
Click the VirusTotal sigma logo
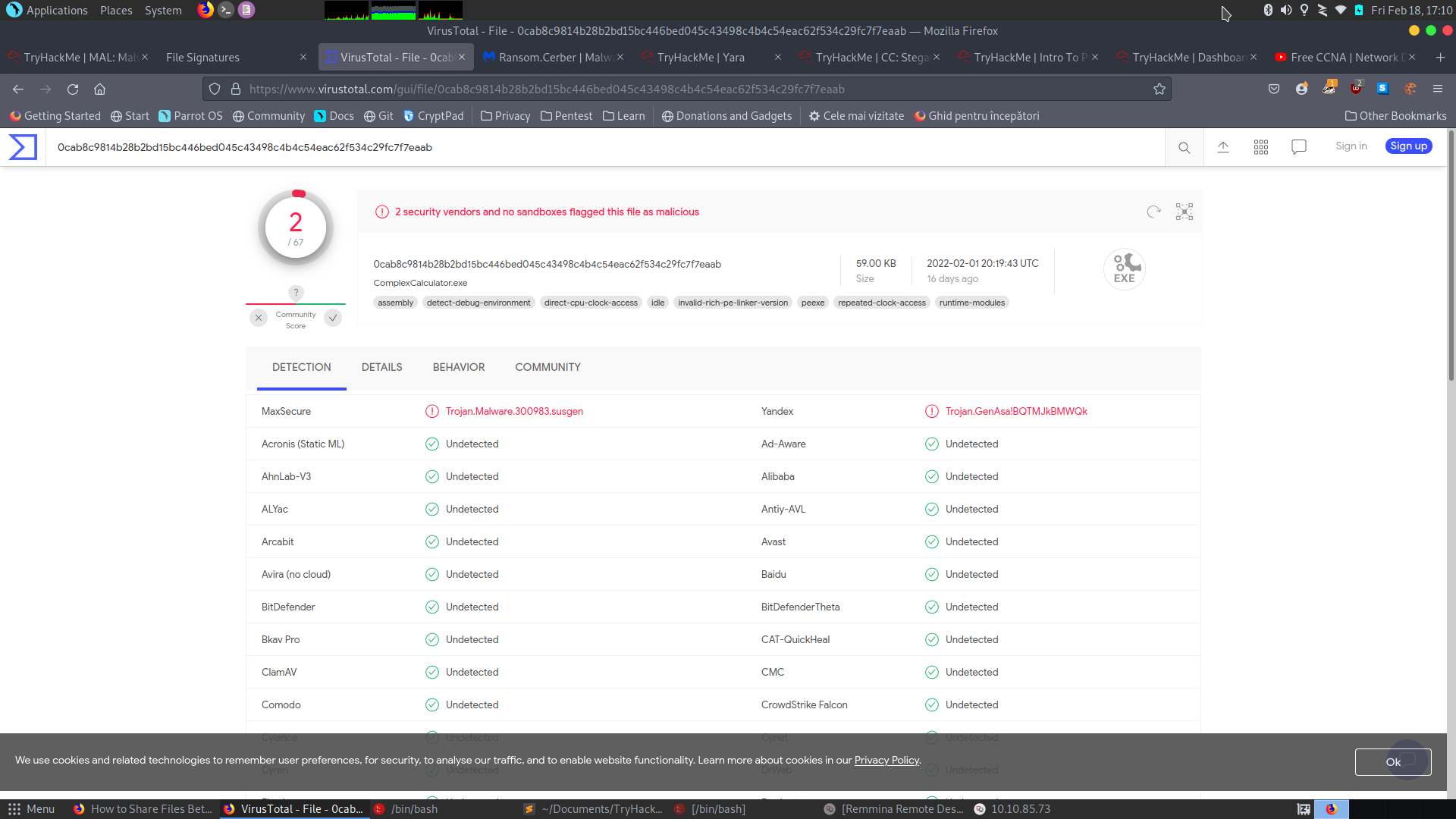click(x=23, y=147)
